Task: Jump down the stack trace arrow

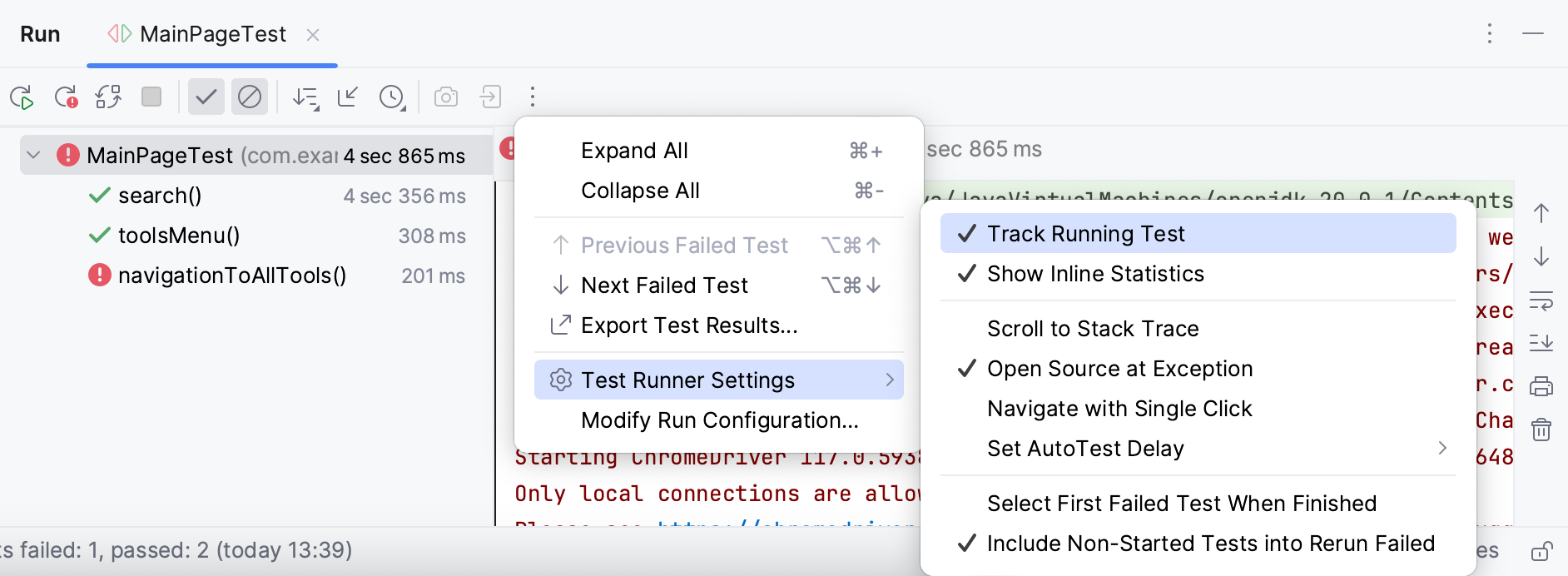Action: click(x=1541, y=256)
